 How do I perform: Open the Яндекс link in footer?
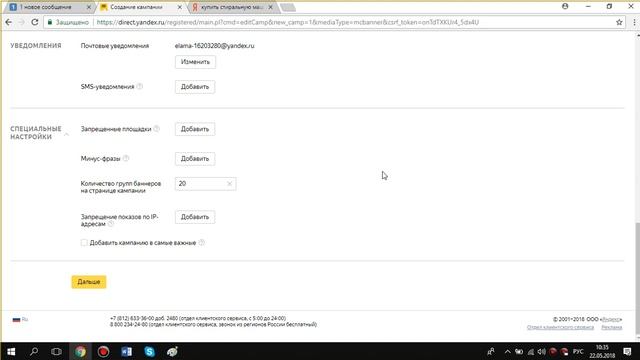click(x=611, y=319)
